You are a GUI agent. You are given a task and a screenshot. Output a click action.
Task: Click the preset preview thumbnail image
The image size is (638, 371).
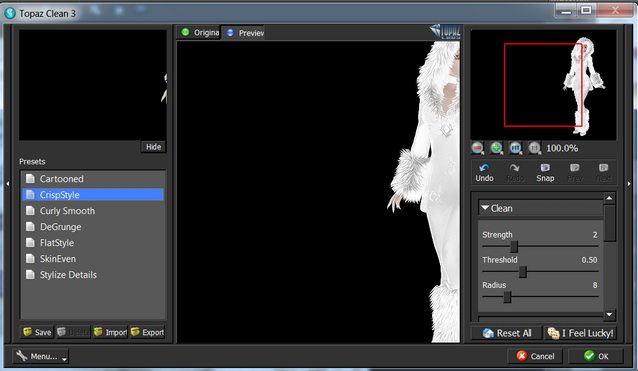pos(93,85)
